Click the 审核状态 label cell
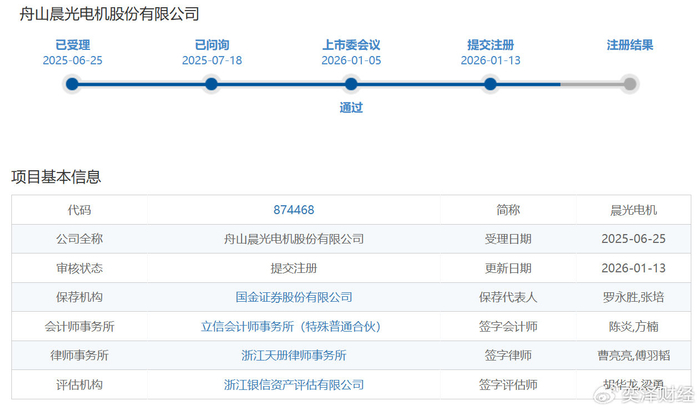Viewport: 700px width, 411px height. tap(79, 268)
